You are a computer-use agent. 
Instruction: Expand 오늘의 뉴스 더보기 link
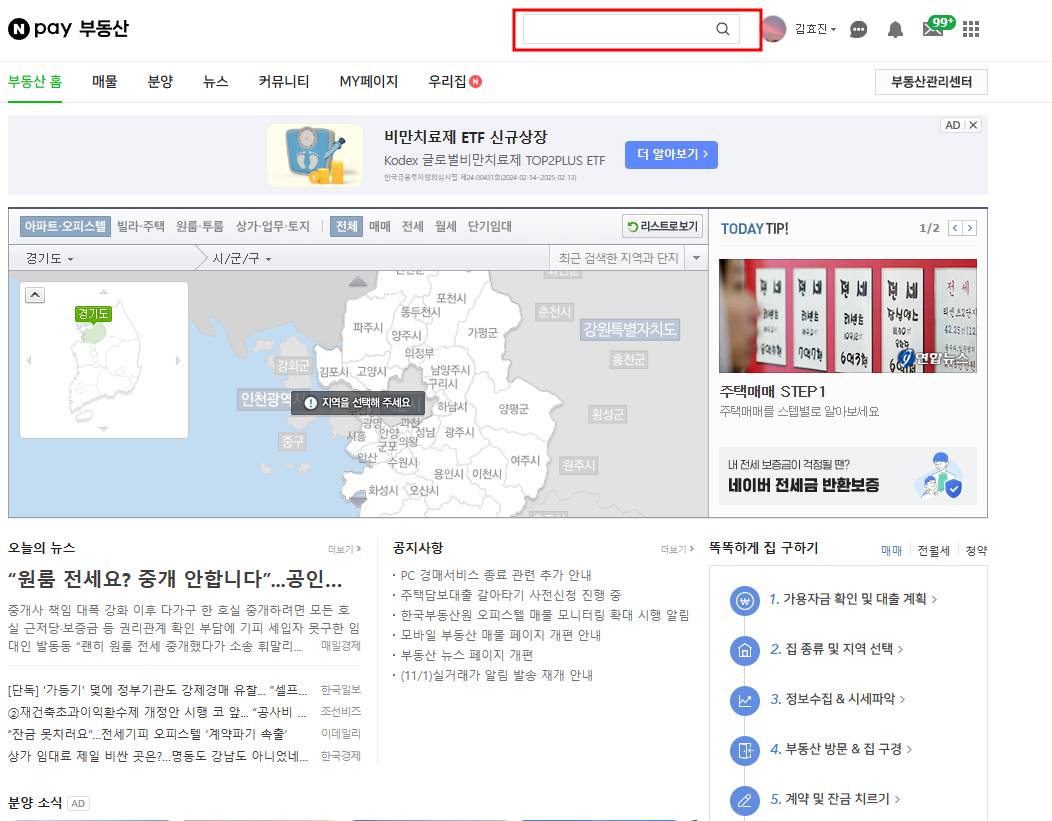[x=344, y=549]
